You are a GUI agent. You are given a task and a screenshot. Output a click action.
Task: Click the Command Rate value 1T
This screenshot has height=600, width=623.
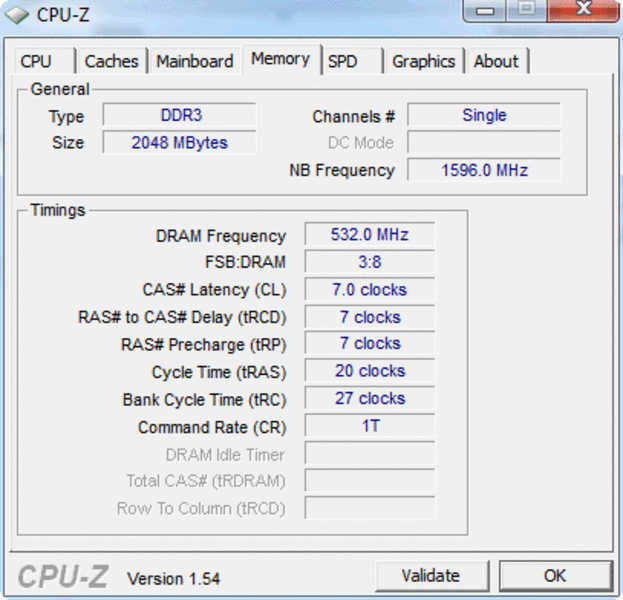click(370, 426)
